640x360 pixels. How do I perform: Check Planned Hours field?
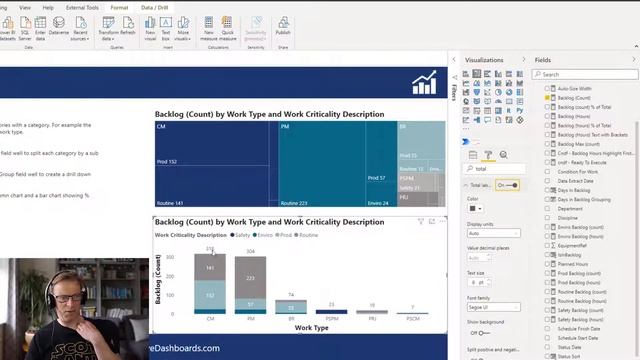click(x=547, y=264)
